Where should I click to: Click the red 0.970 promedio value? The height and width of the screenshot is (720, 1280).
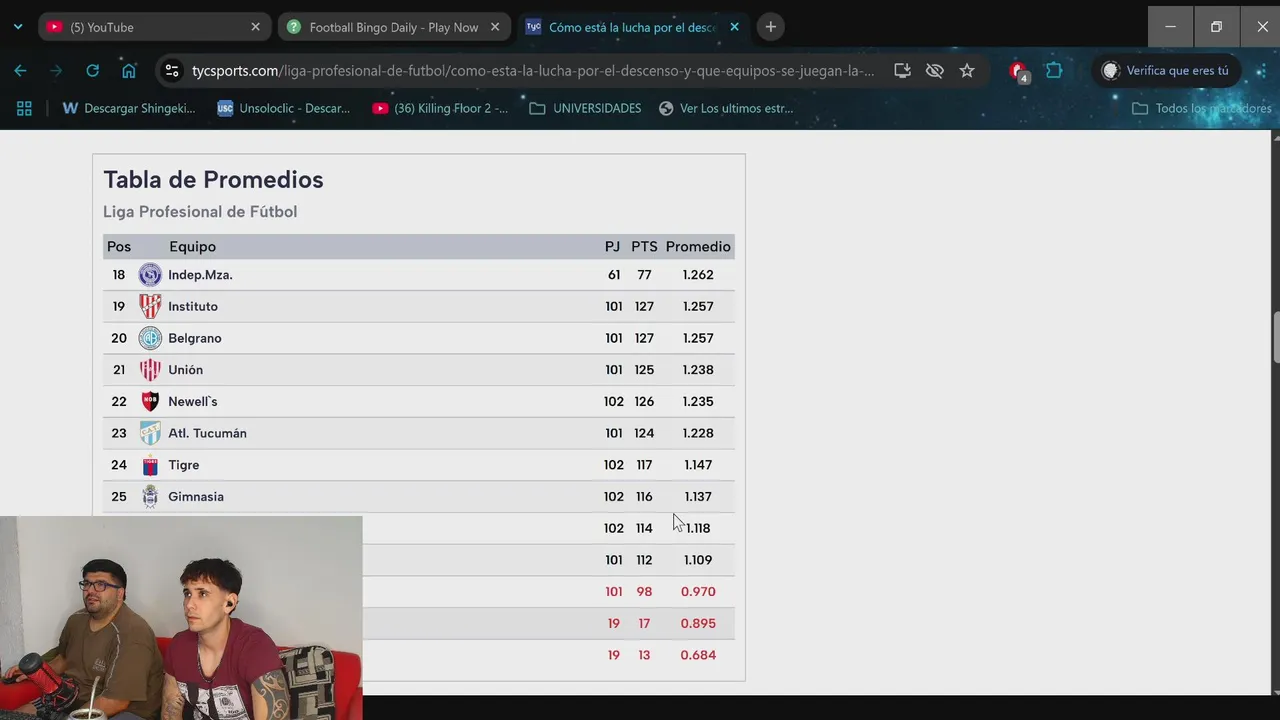698,591
